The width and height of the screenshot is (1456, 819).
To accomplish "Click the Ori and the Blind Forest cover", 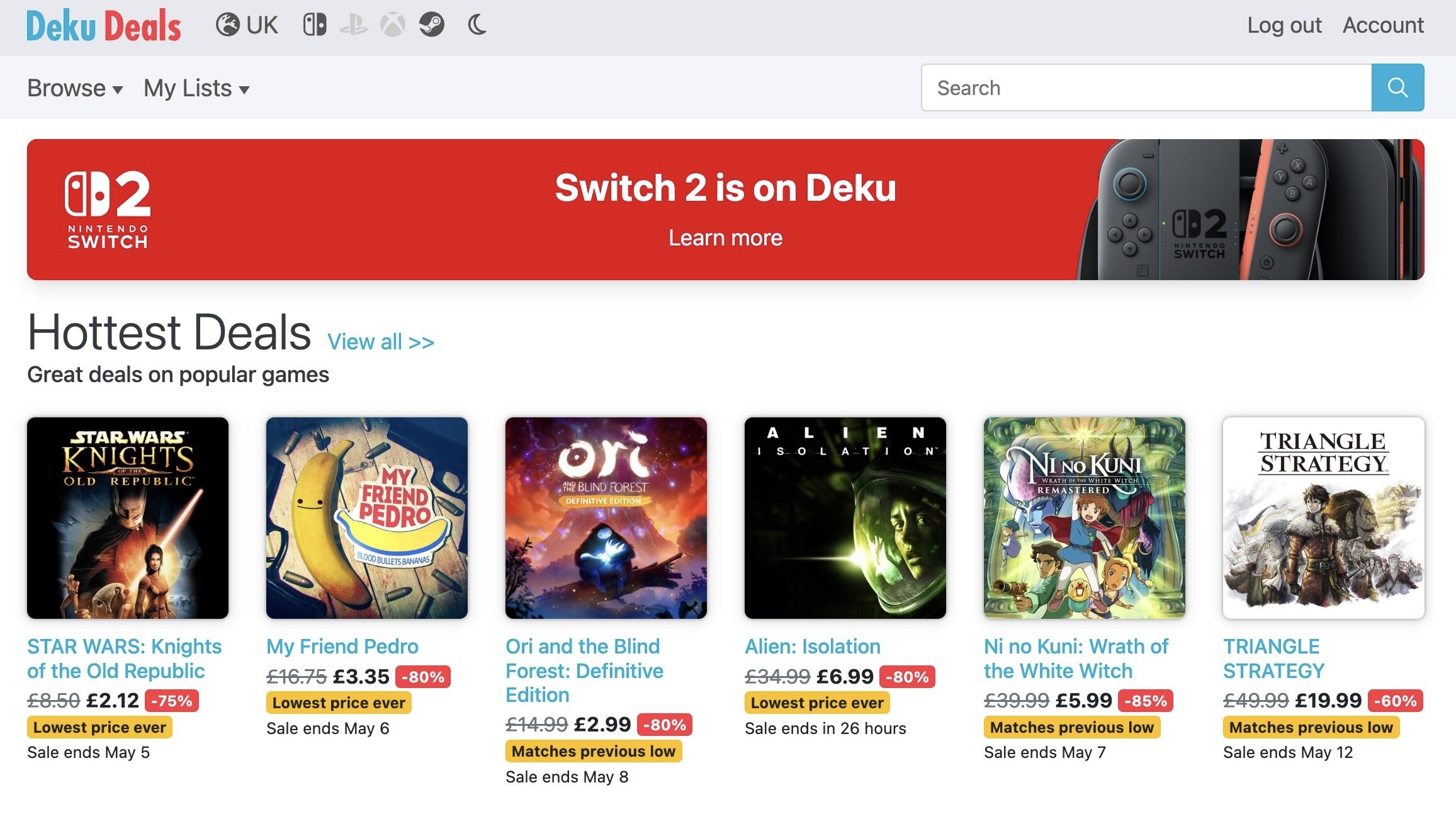I will coord(606,517).
